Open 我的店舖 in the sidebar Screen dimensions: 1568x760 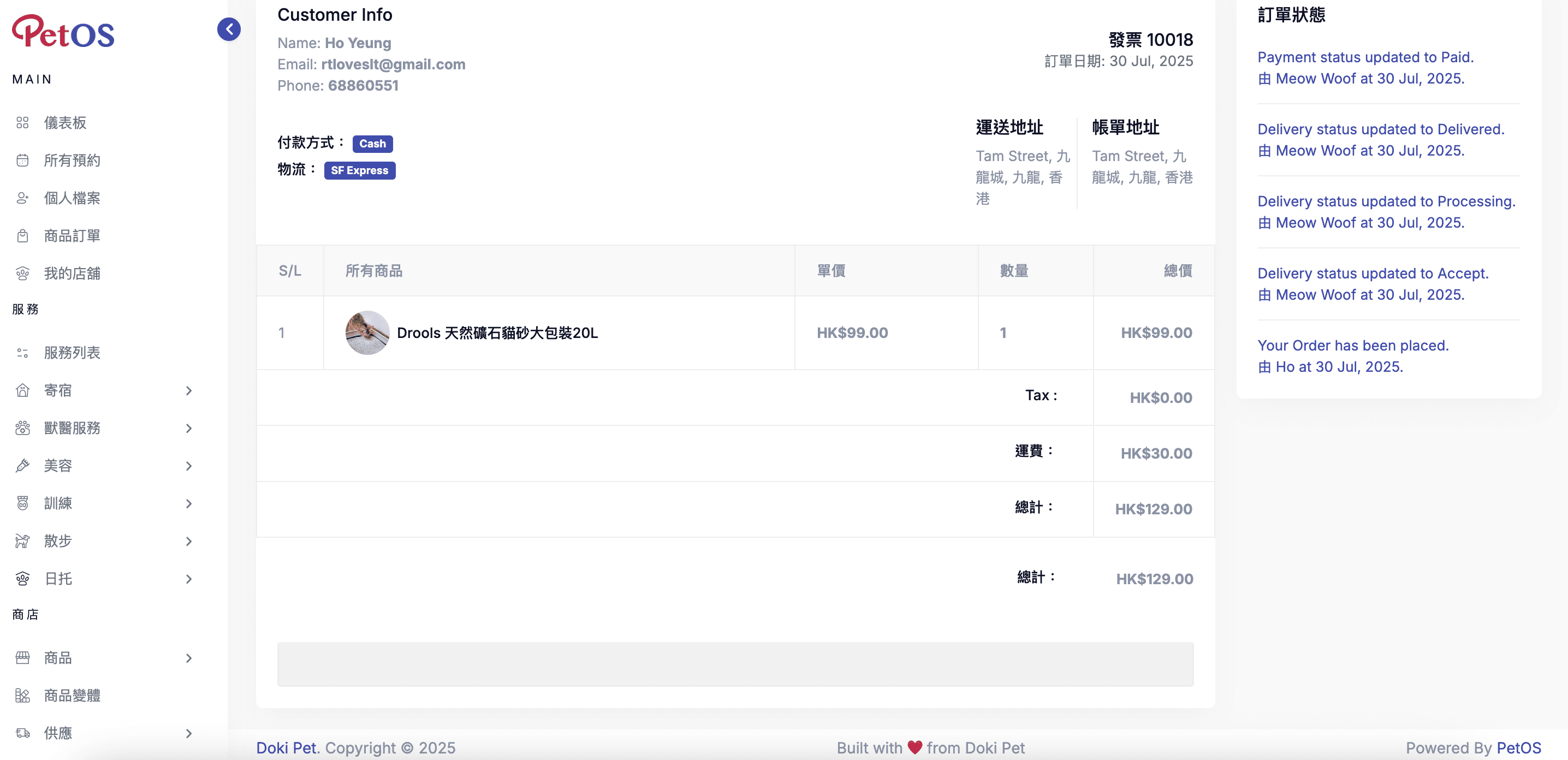click(72, 274)
